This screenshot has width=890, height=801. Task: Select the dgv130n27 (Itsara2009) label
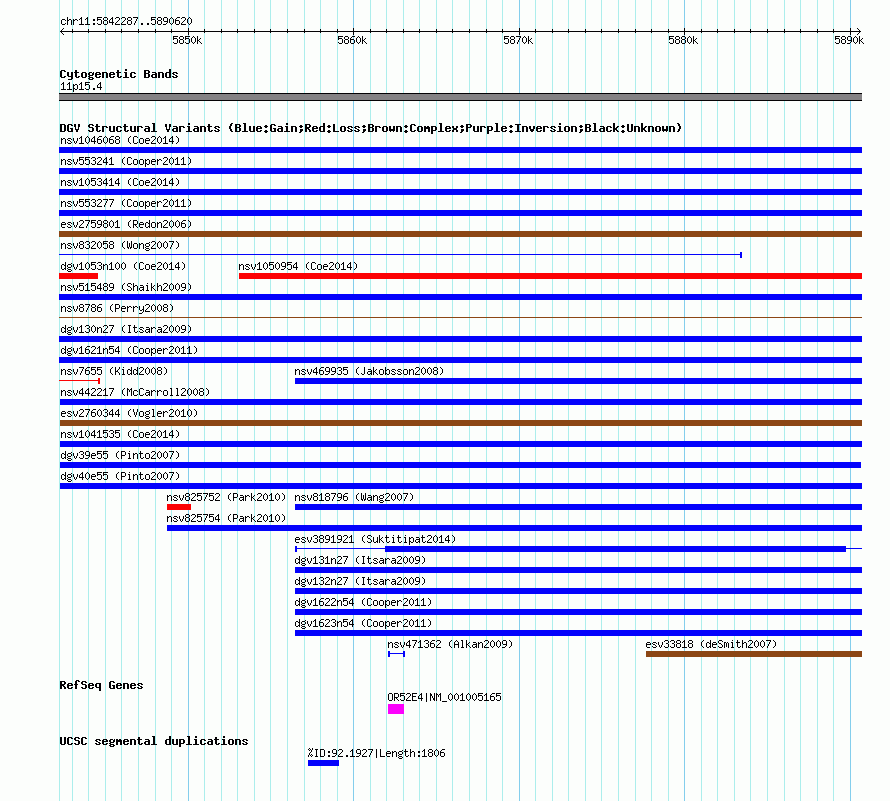126,329
